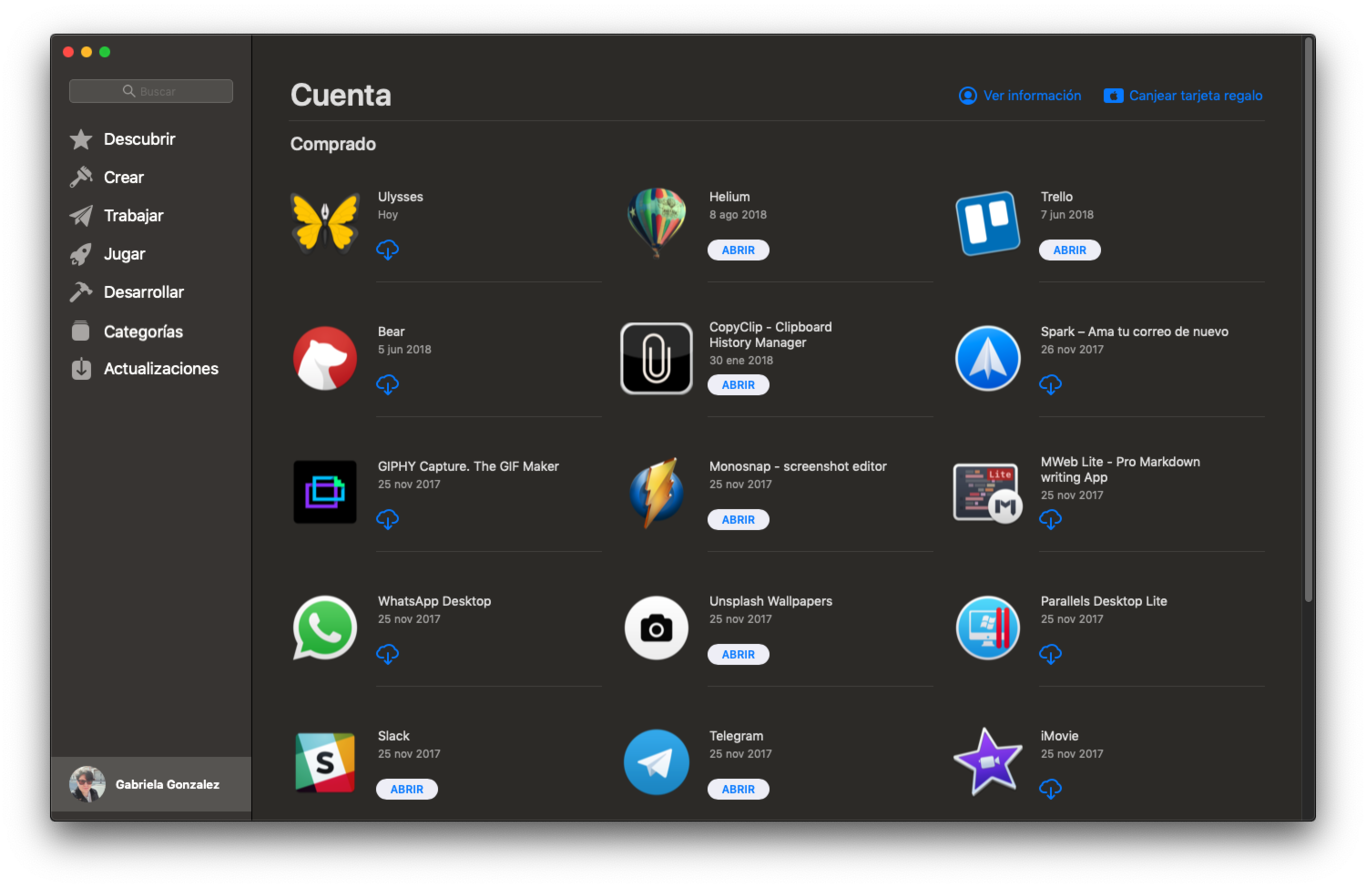Download WhatsApp Desktop with the cloud icon

pos(388,654)
